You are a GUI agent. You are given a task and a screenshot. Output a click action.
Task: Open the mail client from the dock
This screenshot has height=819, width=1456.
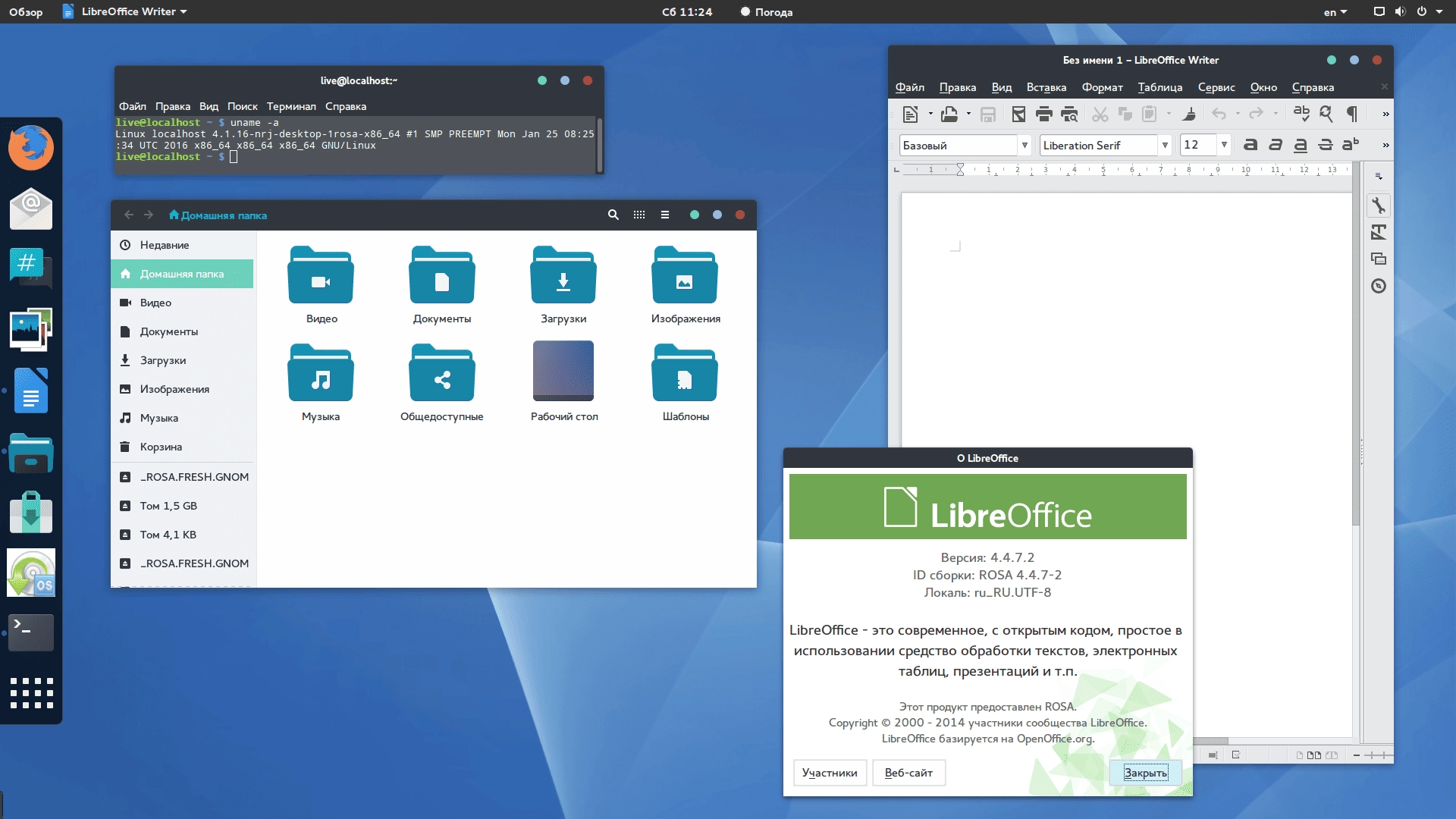coord(31,209)
